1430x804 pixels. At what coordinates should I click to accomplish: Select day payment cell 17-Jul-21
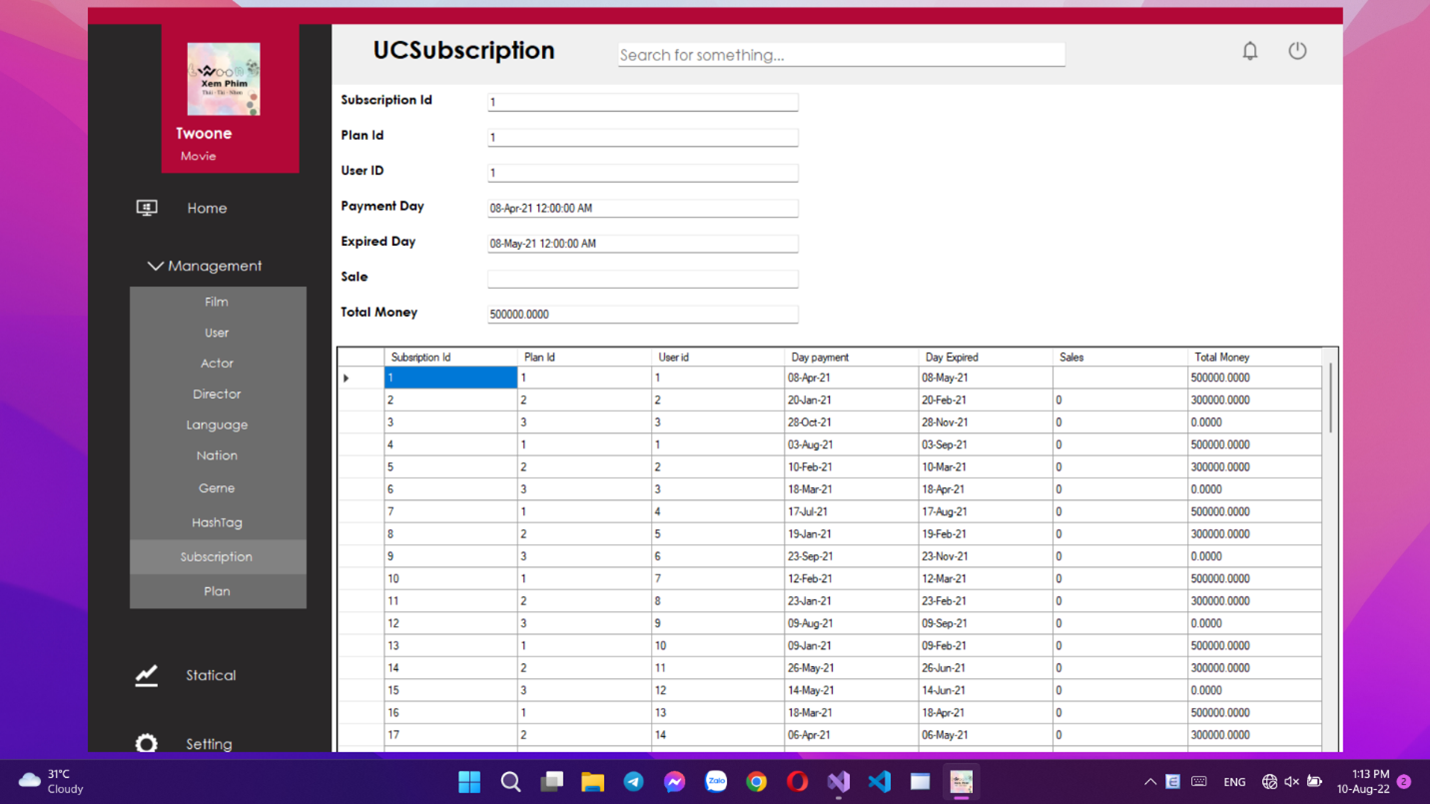[x=852, y=512]
